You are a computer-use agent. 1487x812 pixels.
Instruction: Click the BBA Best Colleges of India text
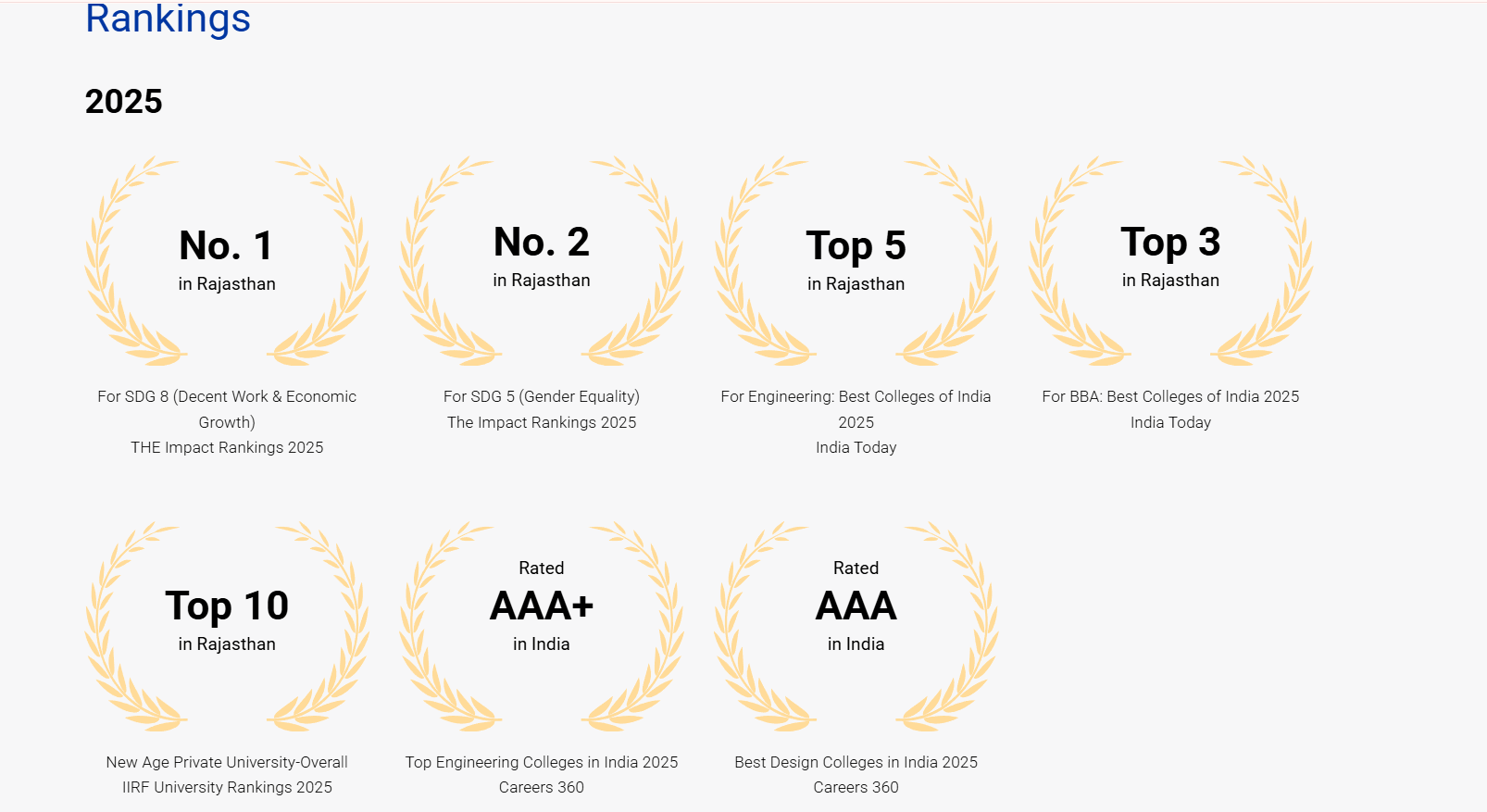click(1170, 396)
